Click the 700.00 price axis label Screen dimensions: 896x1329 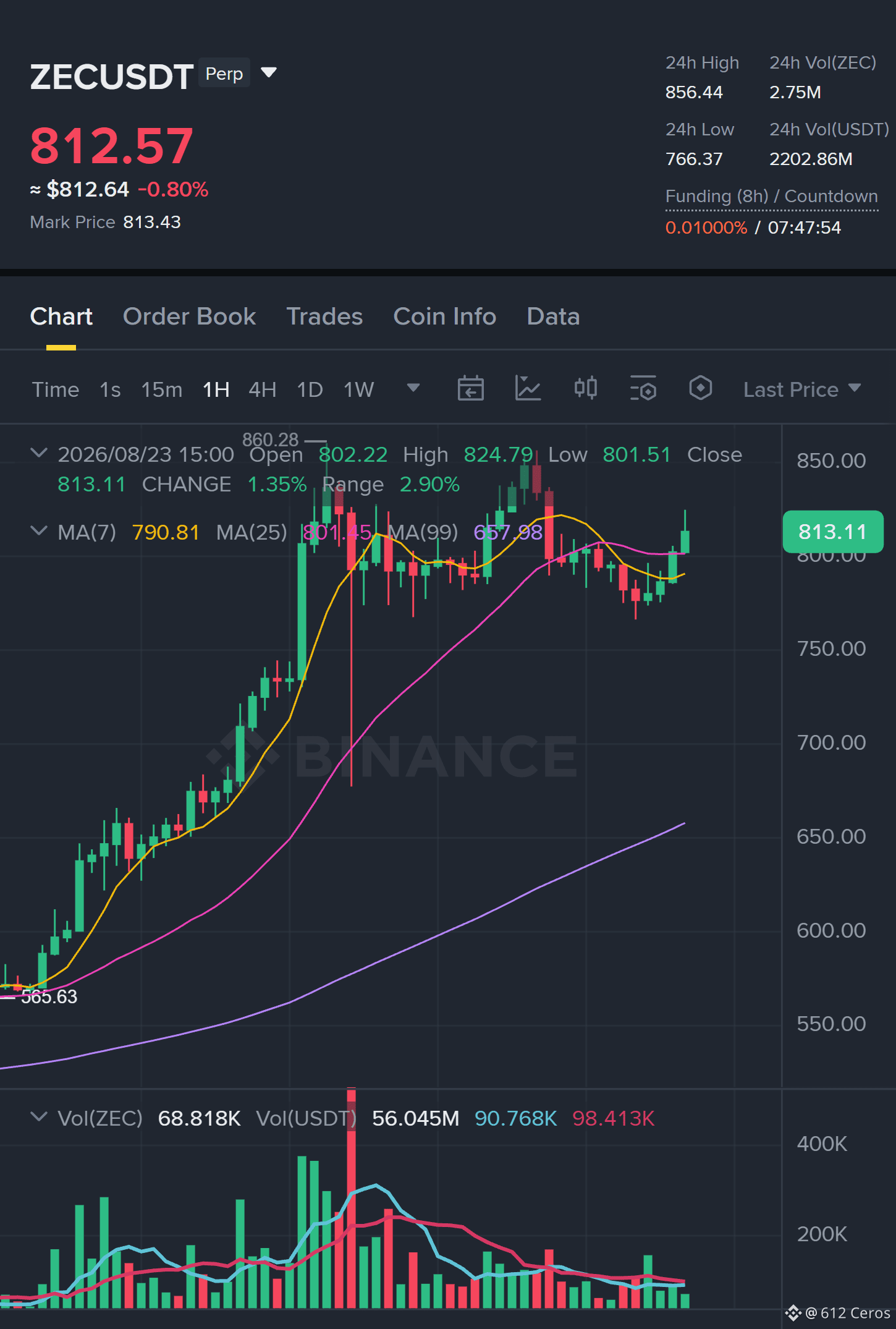pyautogui.click(x=831, y=742)
